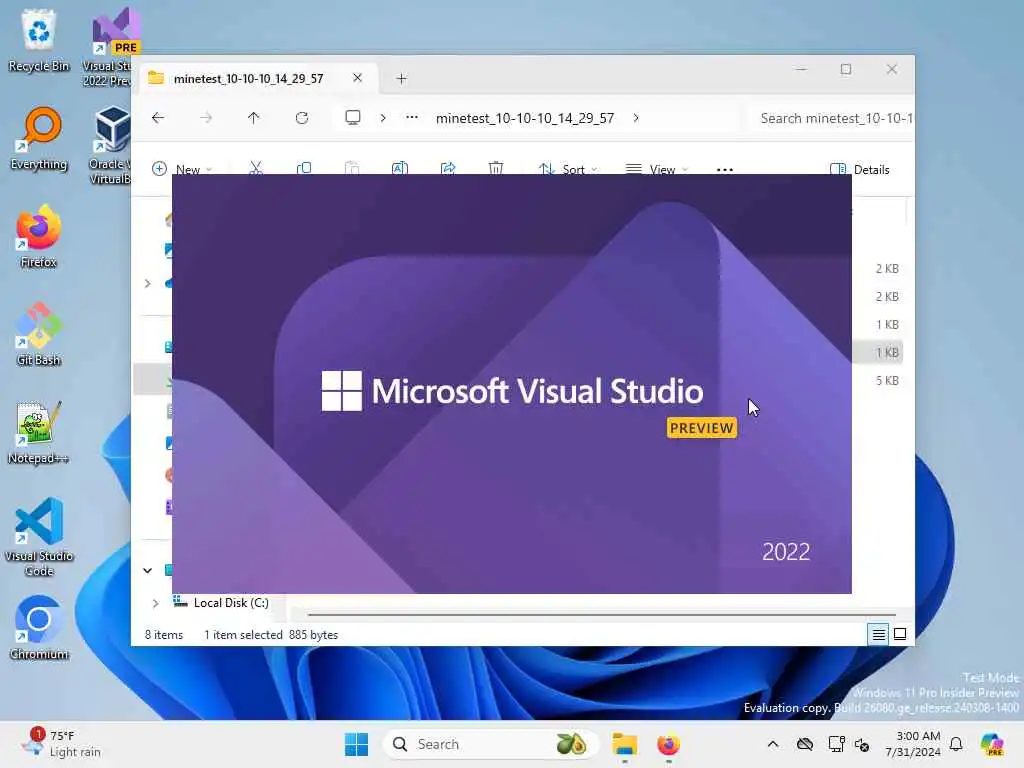Open Notepad++ desktop shortcut

pyautogui.click(x=39, y=433)
